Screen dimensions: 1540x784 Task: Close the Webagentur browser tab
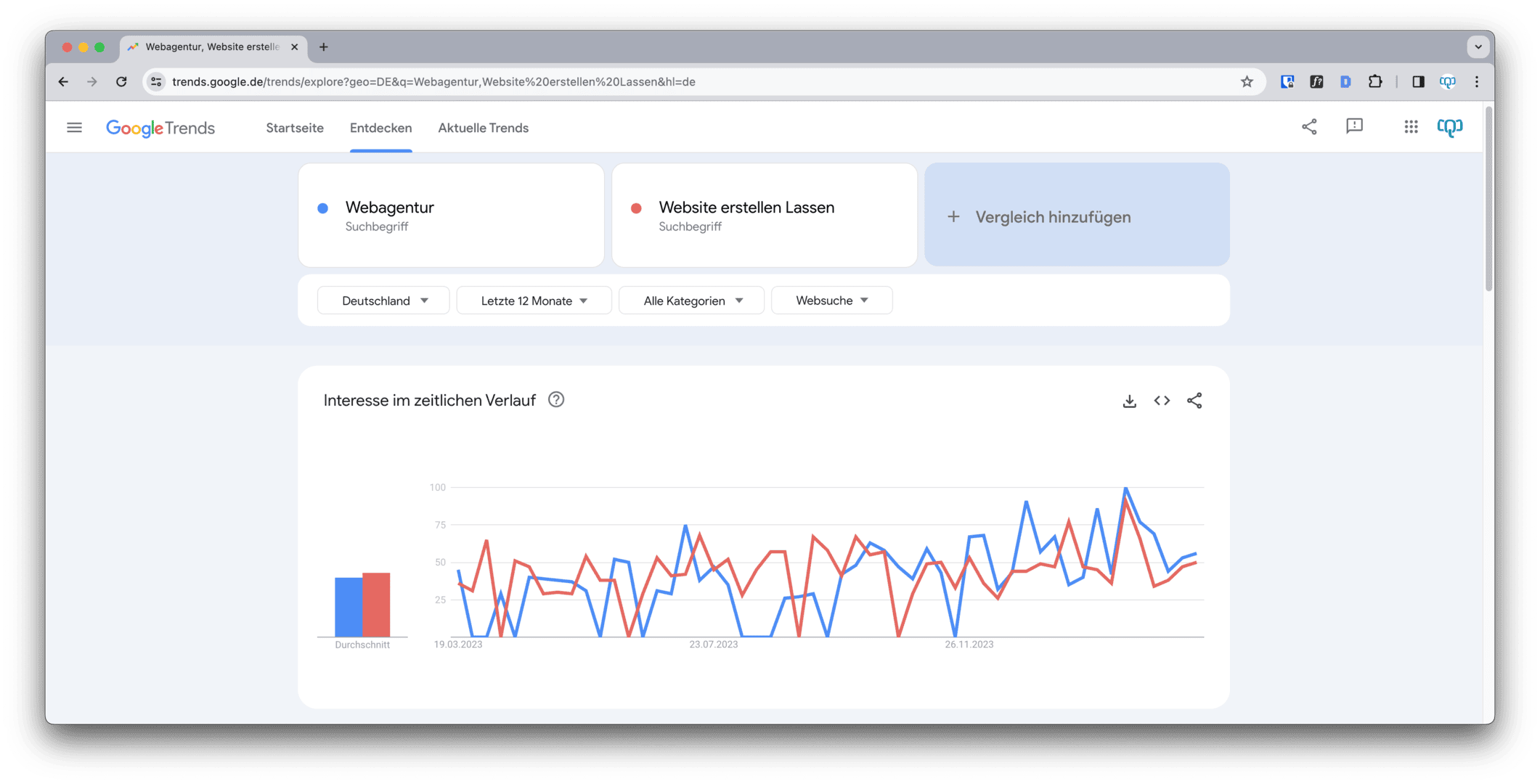(294, 47)
